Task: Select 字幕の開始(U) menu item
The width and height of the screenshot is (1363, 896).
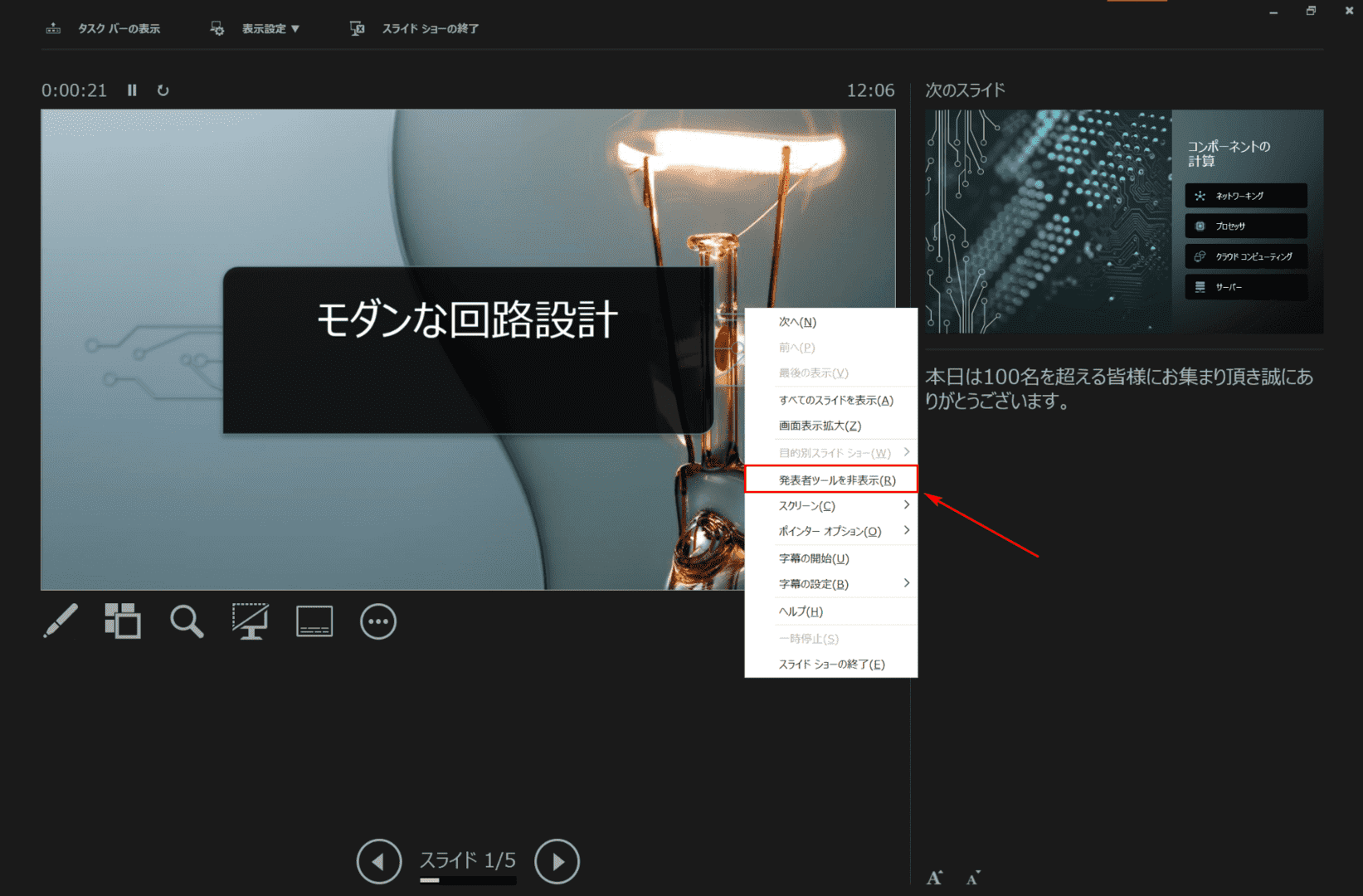Action: click(x=831, y=558)
